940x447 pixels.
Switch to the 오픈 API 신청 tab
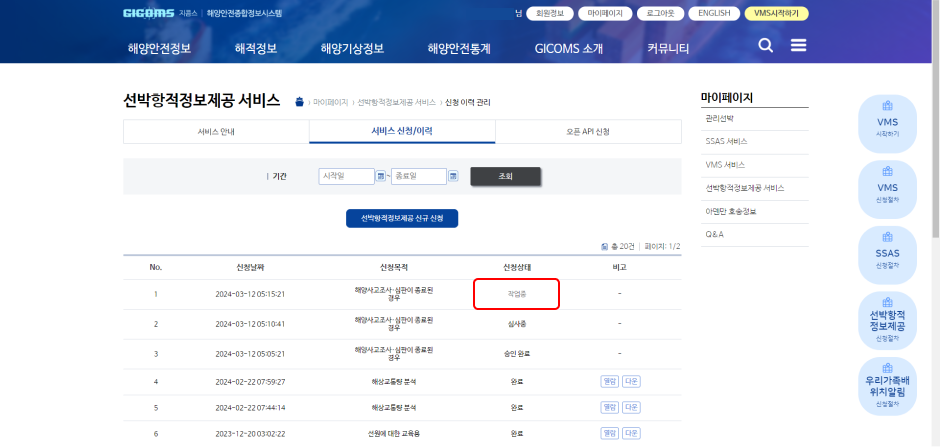588,132
